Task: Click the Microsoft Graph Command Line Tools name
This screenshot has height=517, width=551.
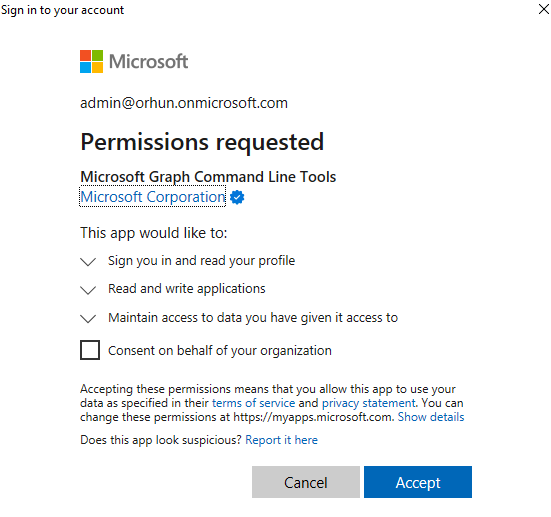Action: point(208,177)
